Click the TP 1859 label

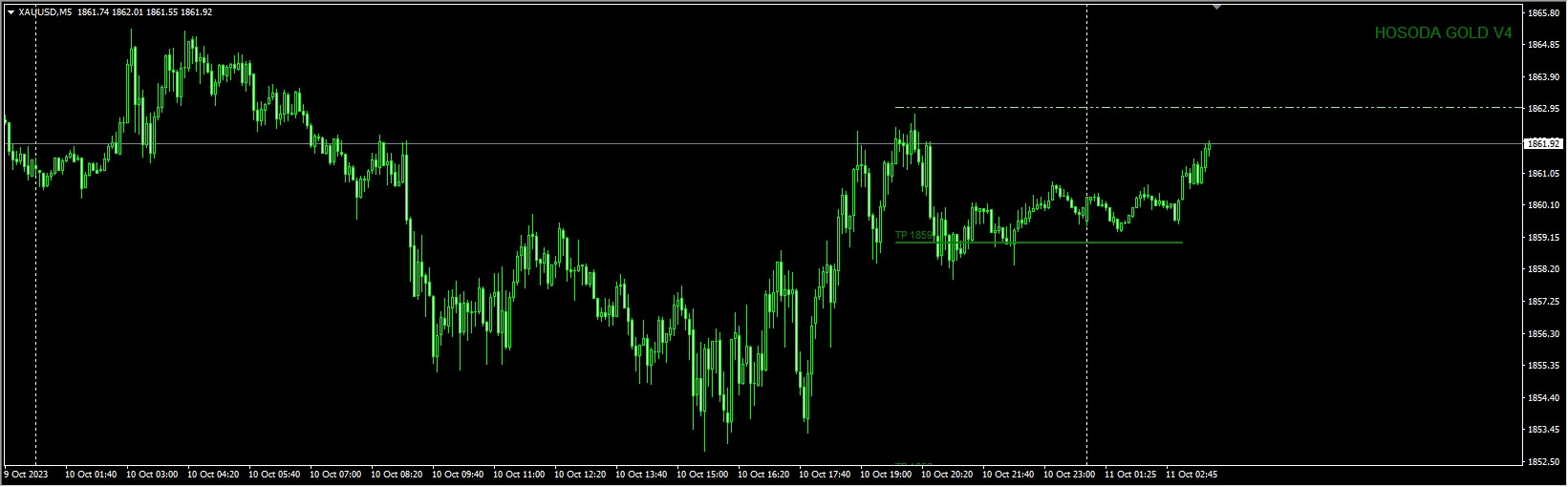point(913,235)
